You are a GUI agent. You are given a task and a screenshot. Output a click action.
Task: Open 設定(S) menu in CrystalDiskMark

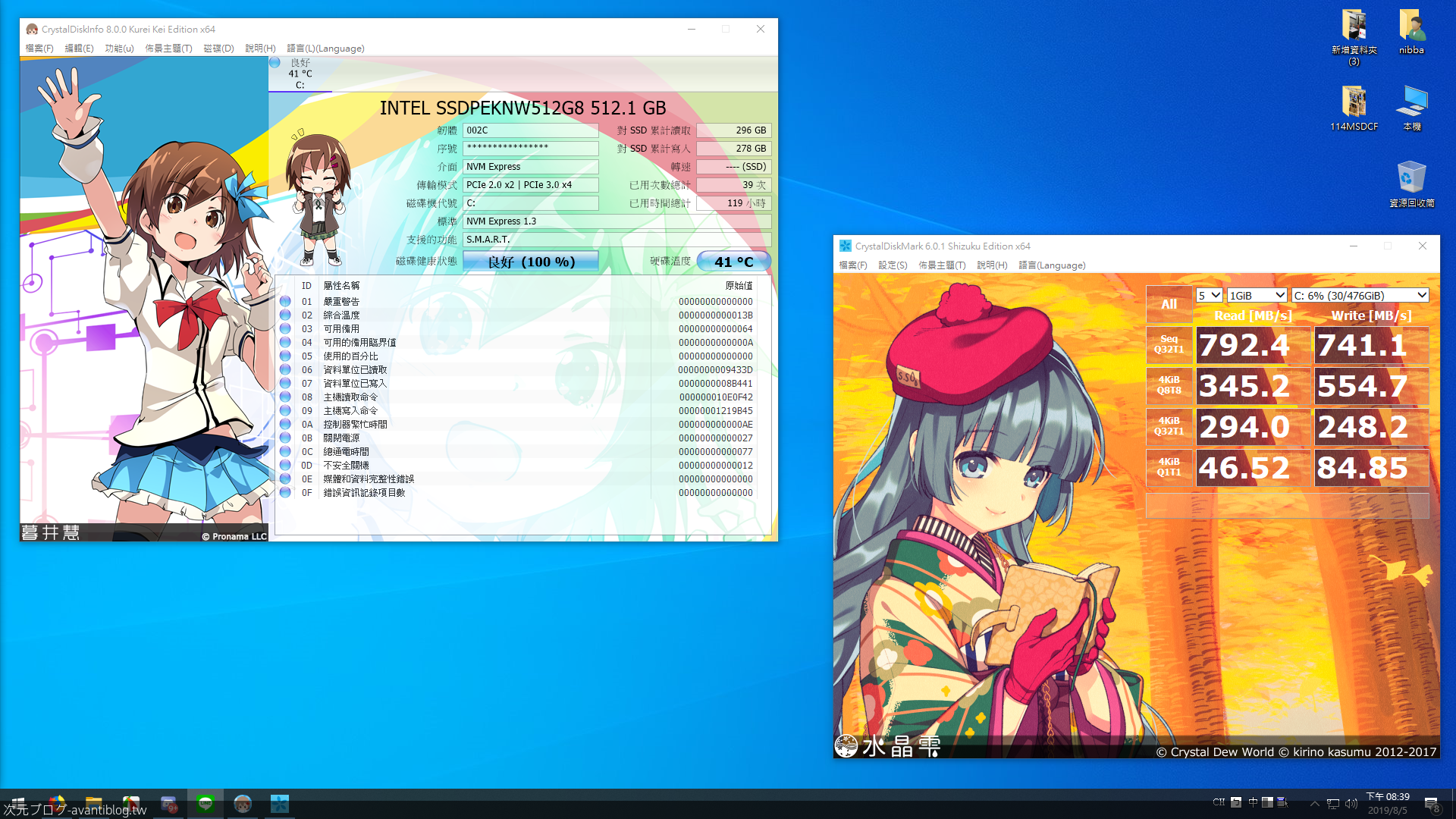[893, 265]
